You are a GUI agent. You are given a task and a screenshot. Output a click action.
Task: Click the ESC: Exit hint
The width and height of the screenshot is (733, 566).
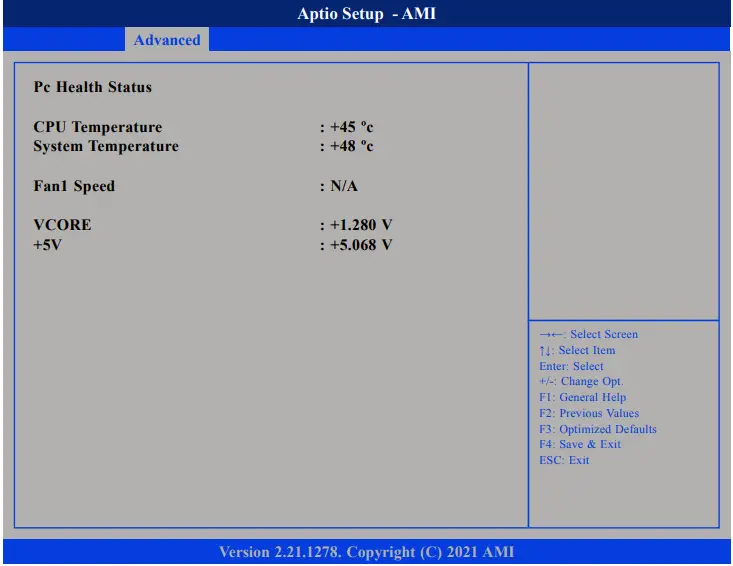[564, 460]
